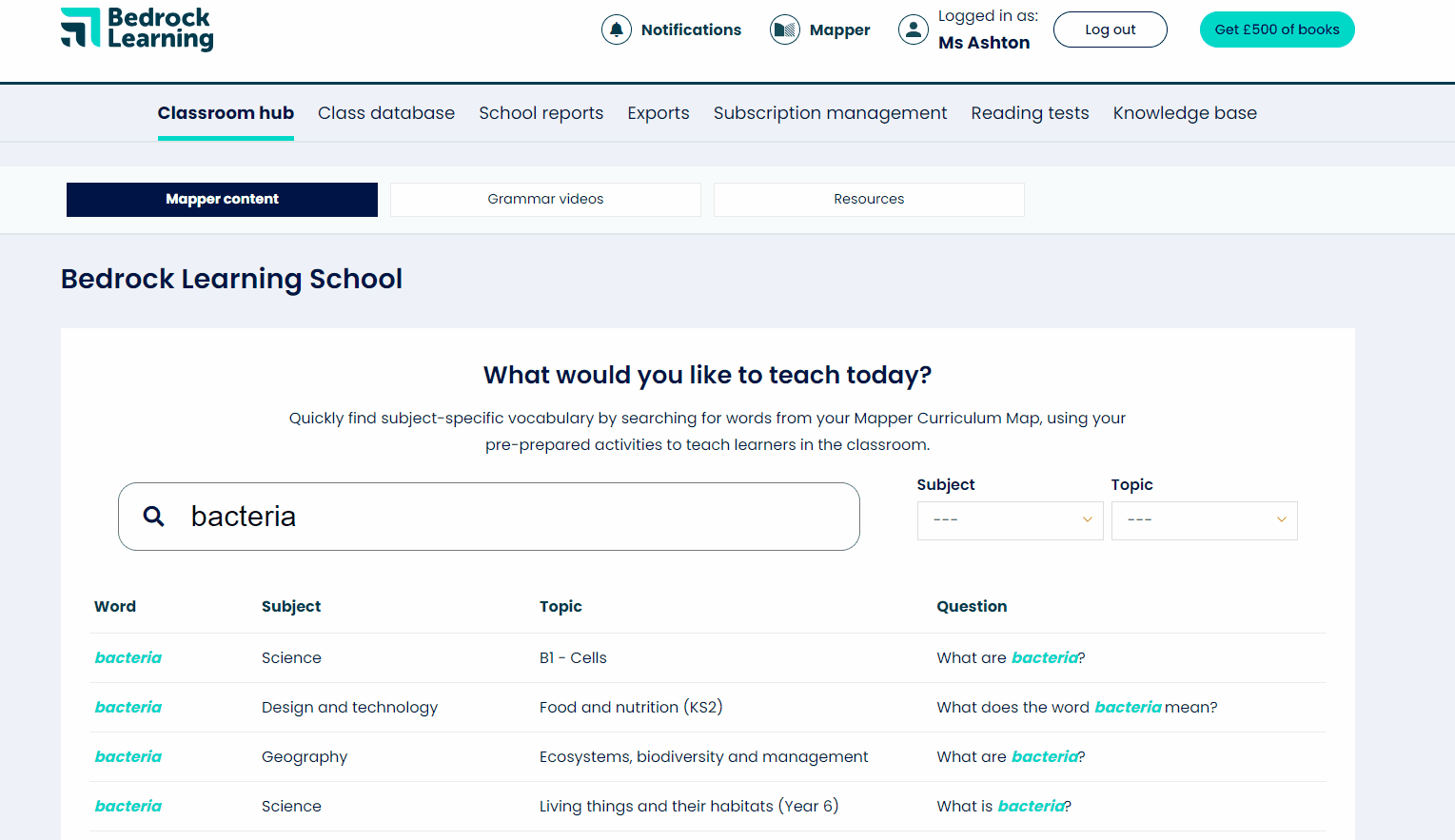The image size is (1455, 840).
Task: Select bacteria under the Science B1 - Cells row
Action: coord(128,657)
